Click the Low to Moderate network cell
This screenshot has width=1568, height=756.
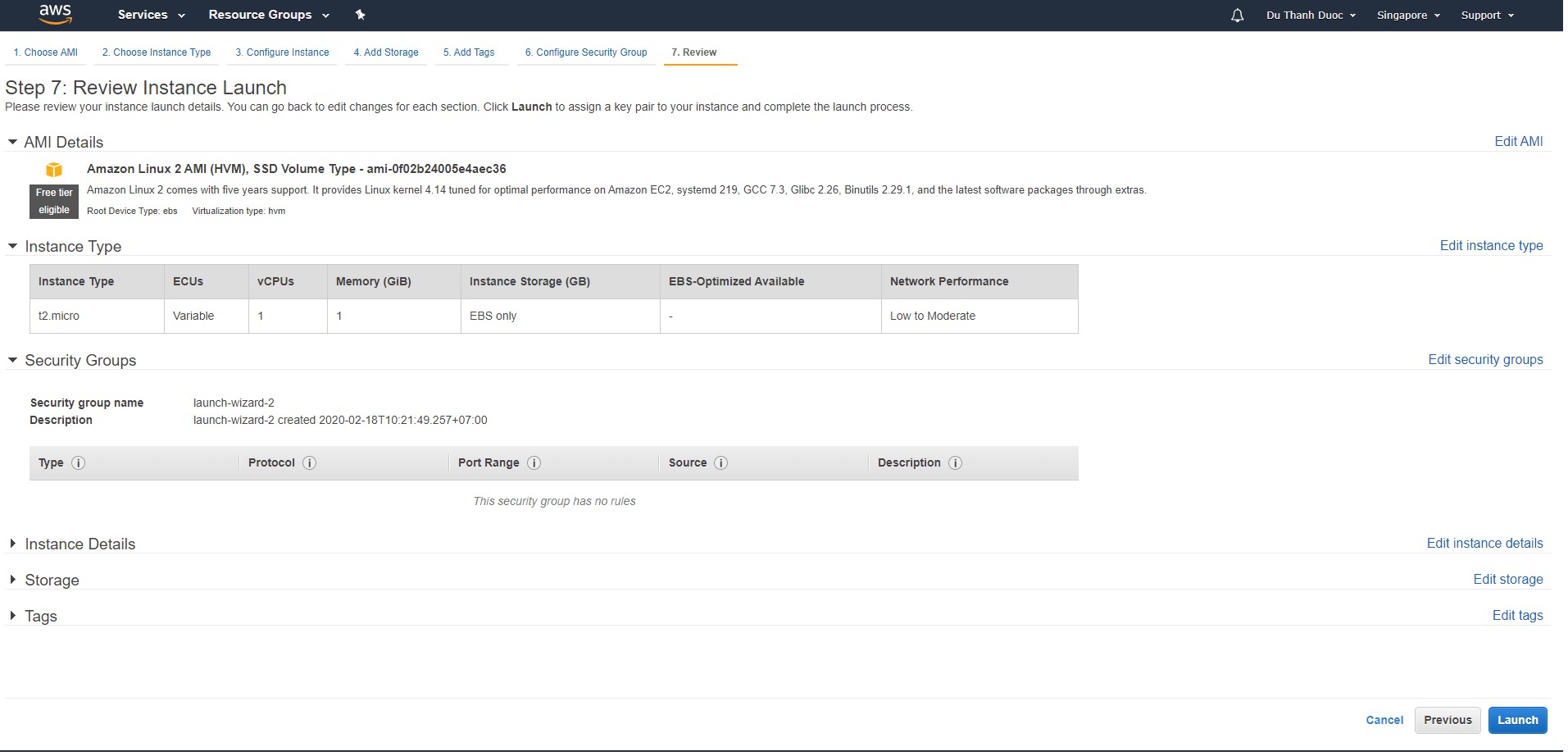click(x=979, y=317)
